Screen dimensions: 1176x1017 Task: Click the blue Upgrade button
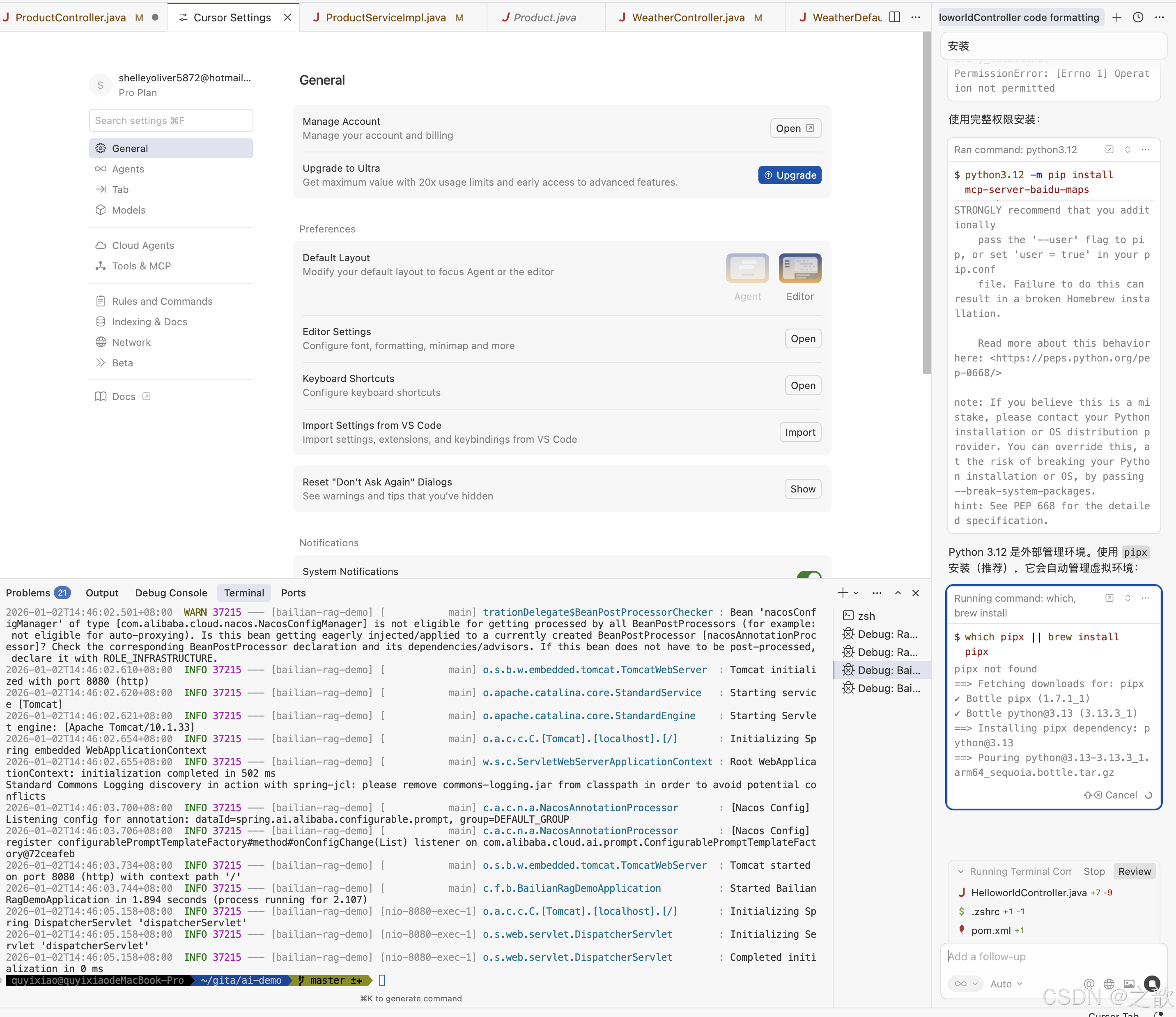(790, 175)
